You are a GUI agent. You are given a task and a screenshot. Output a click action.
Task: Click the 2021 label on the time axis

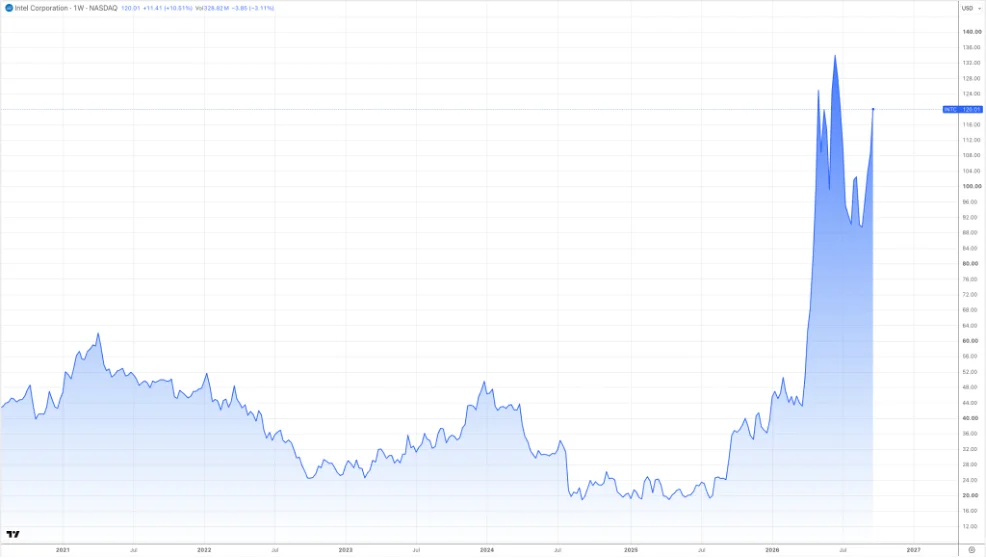pyautogui.click(x=63, y=550)
